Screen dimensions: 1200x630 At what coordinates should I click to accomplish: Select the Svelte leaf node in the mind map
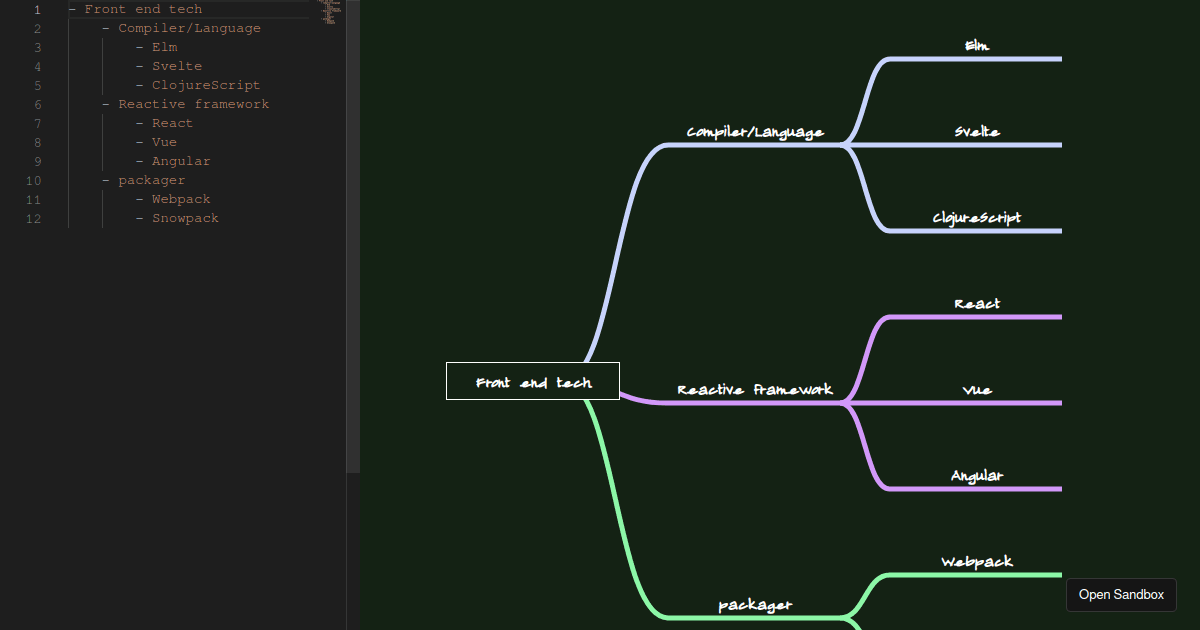pyautogui.click(x=977, y=132)
